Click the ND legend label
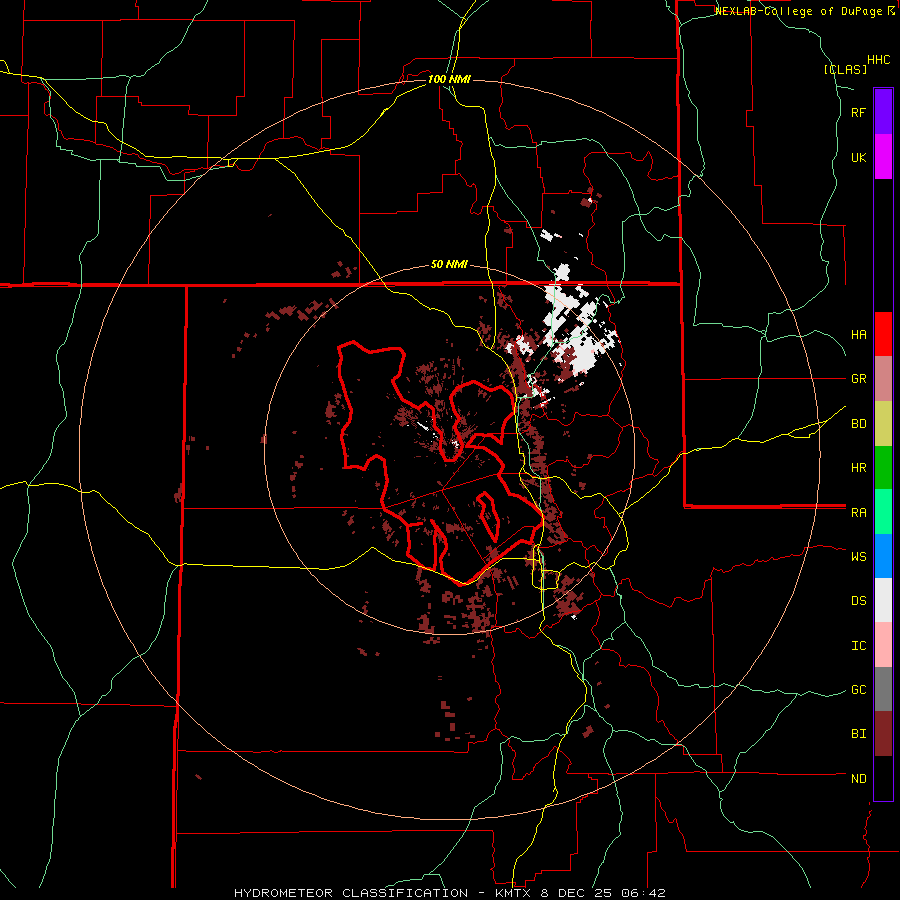Image resolution: width=900 pixels, height=900 pixels. click(859, 778)
